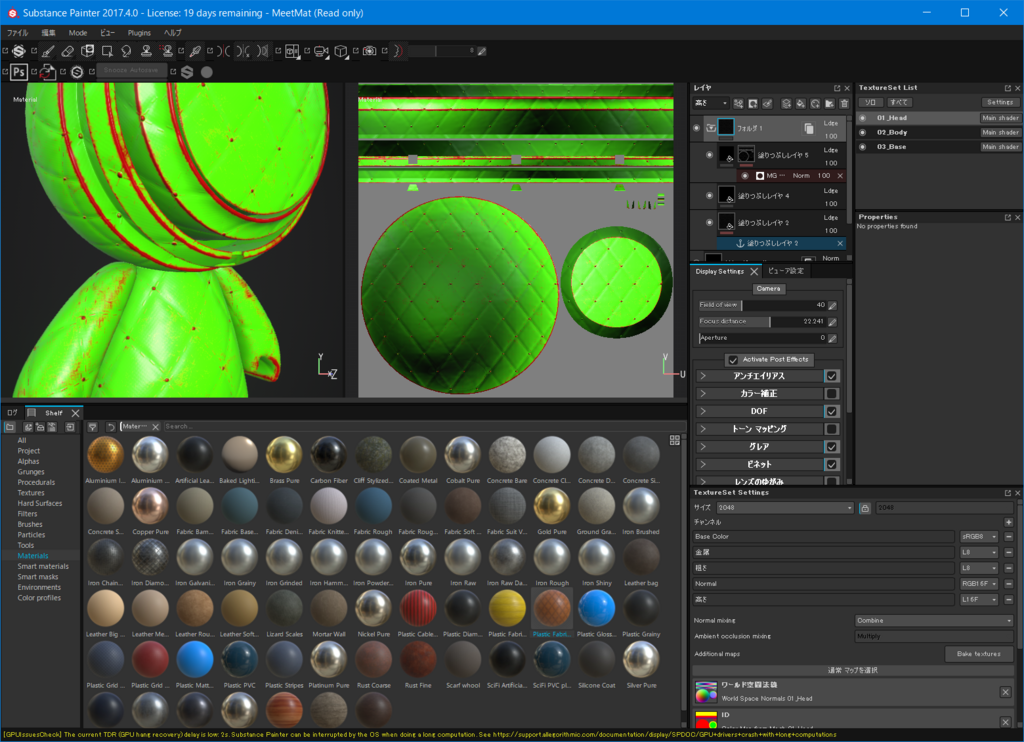Click the ソロ button
Viewport: 1024px width, 742px height.
click(x=871, y=103)
